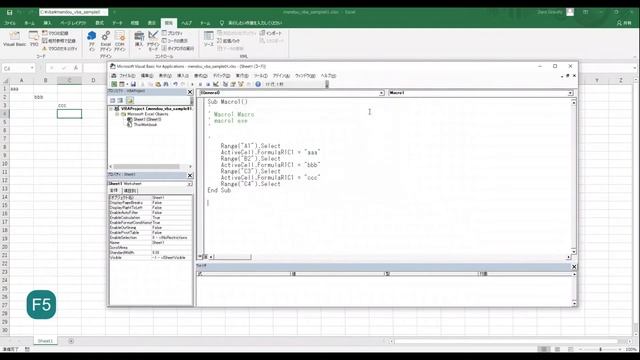Switch to the Excel ホーム ribbon tab
This screenshot has height=360, width=640.
pos(29,23)
